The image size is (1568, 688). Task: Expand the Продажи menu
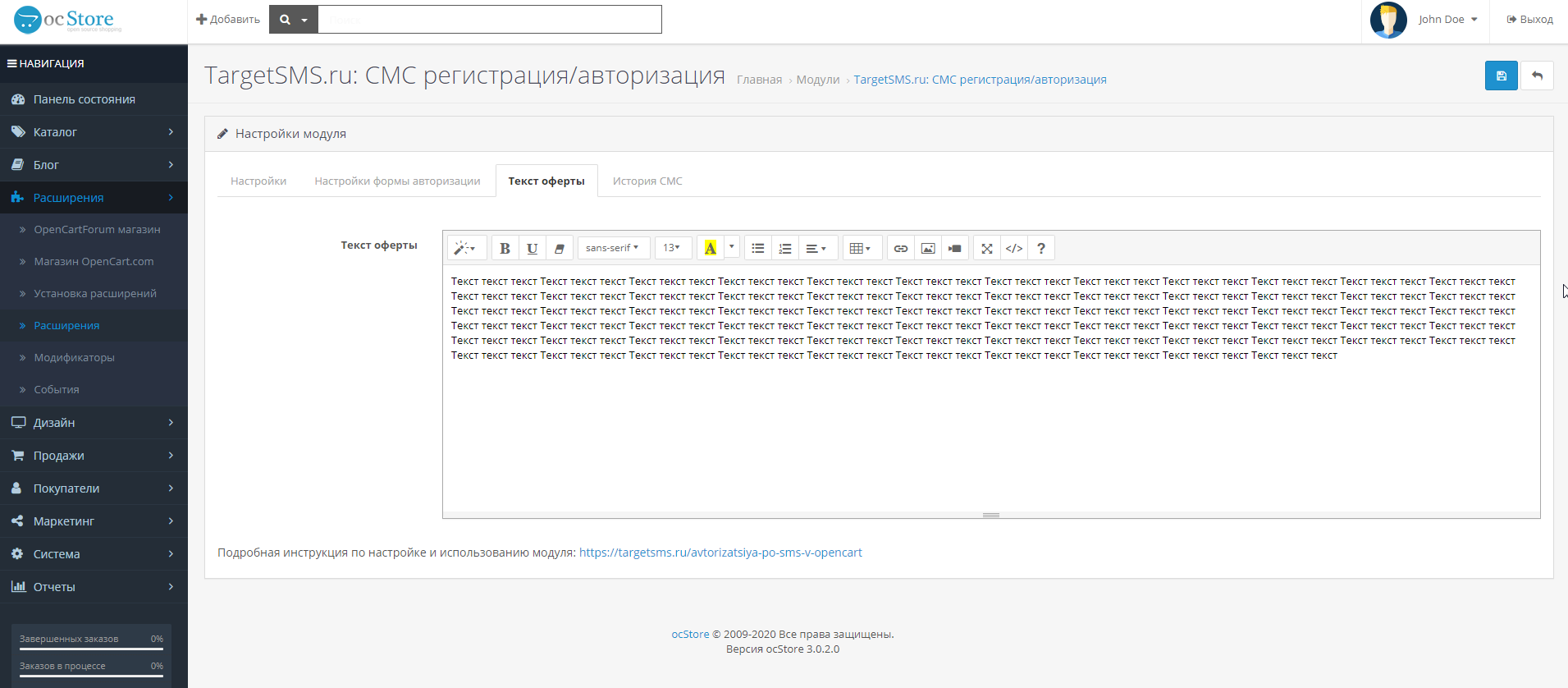(x=94, y=456)
